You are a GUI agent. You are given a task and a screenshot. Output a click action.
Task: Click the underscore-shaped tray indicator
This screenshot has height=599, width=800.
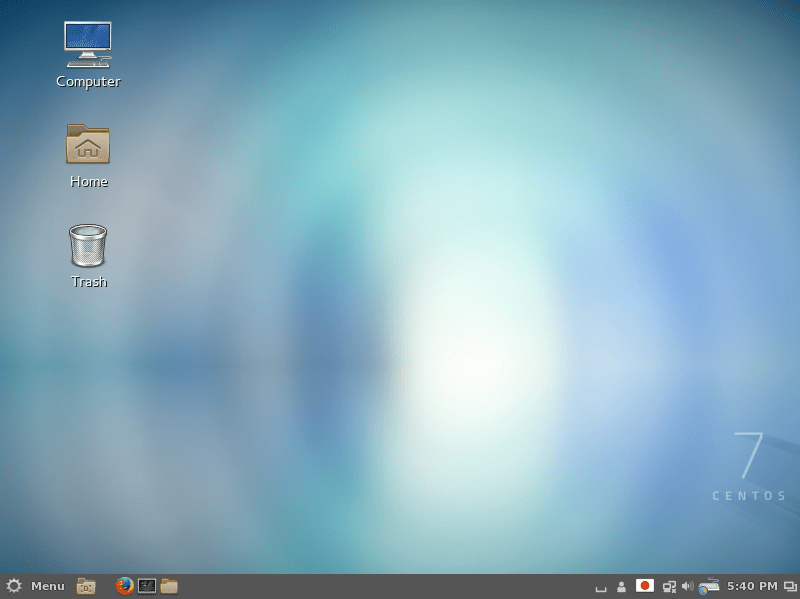pos(601,589)
